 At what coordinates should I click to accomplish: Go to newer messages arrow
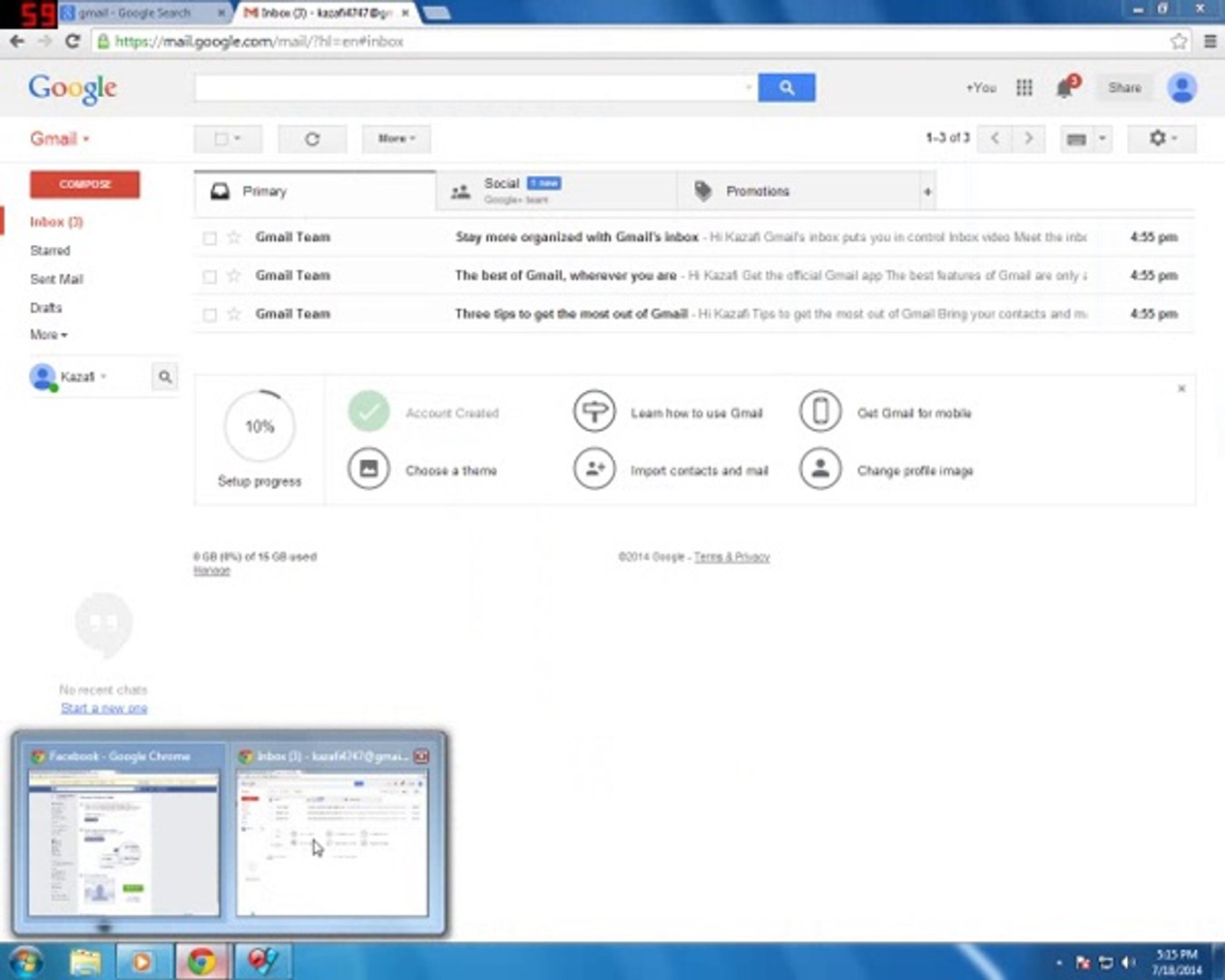[x=995, y=138]
